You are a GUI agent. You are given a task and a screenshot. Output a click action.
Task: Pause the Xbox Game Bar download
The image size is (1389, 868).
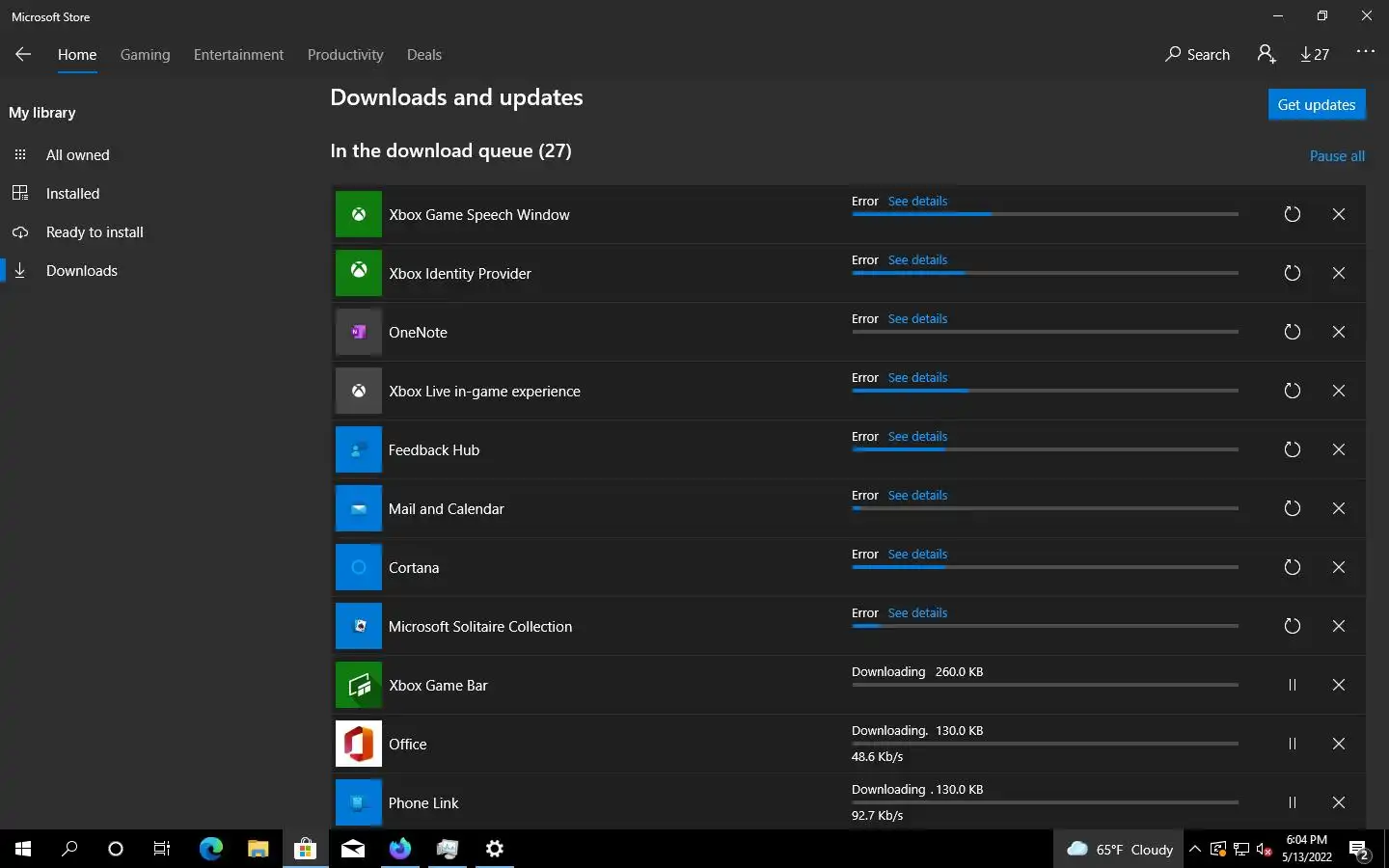pos(1293,685)
